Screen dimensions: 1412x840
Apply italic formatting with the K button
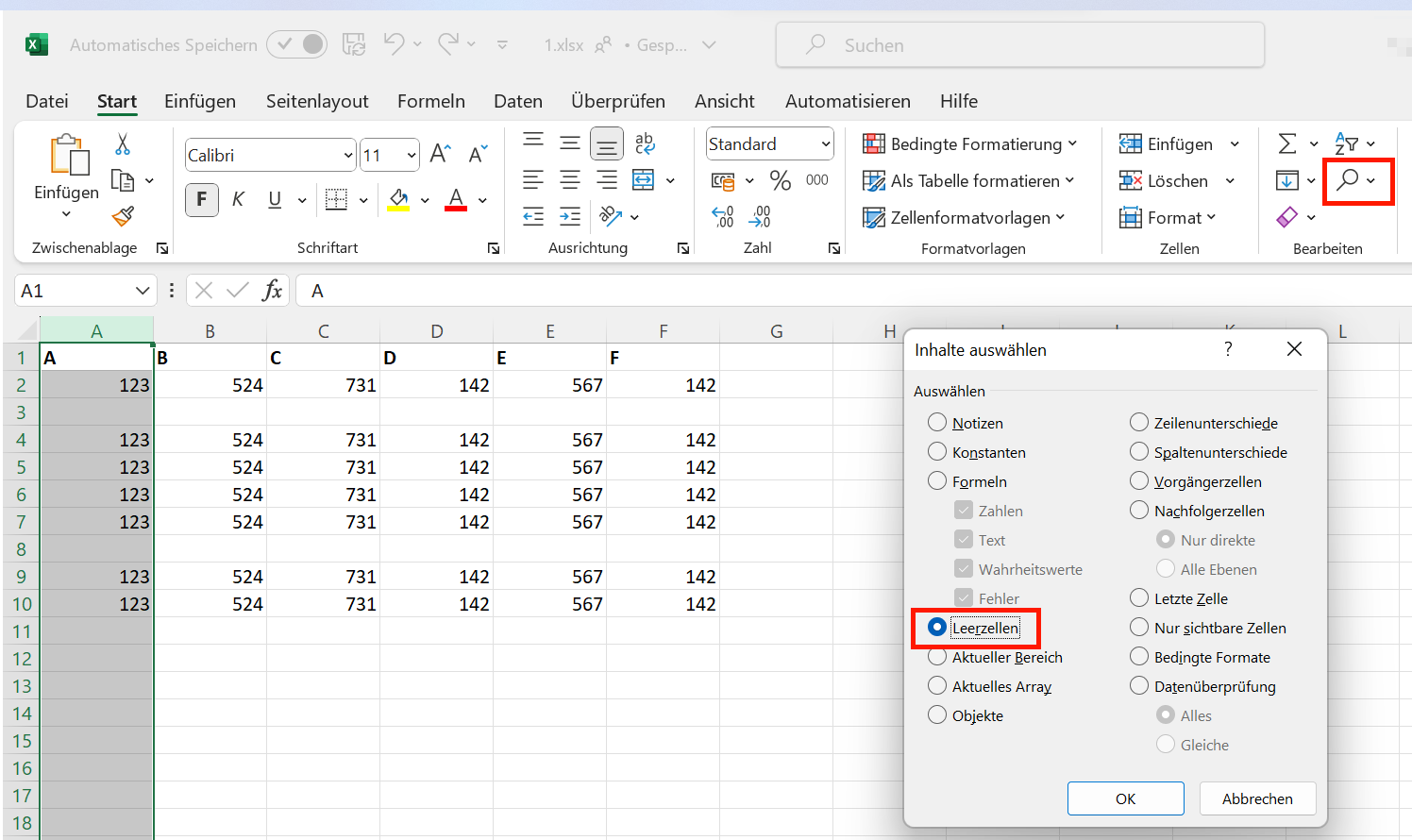point(238,199)
